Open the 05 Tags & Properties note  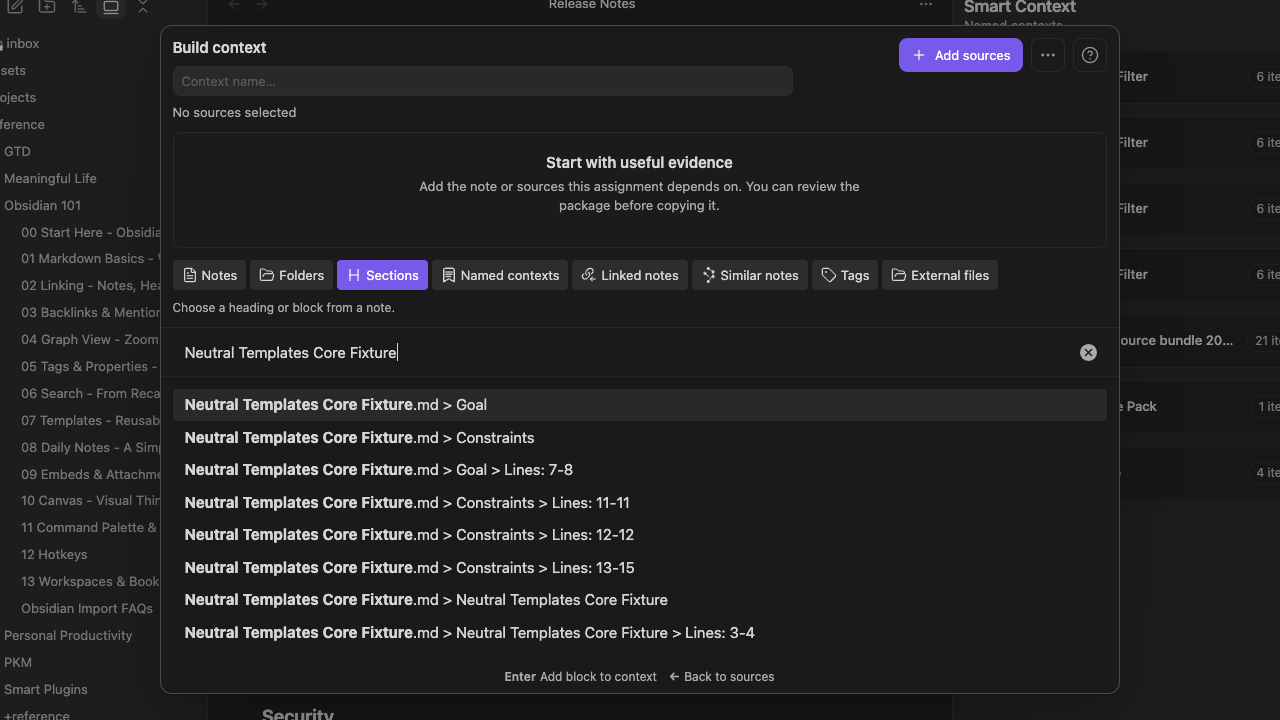tap(88, 367)
